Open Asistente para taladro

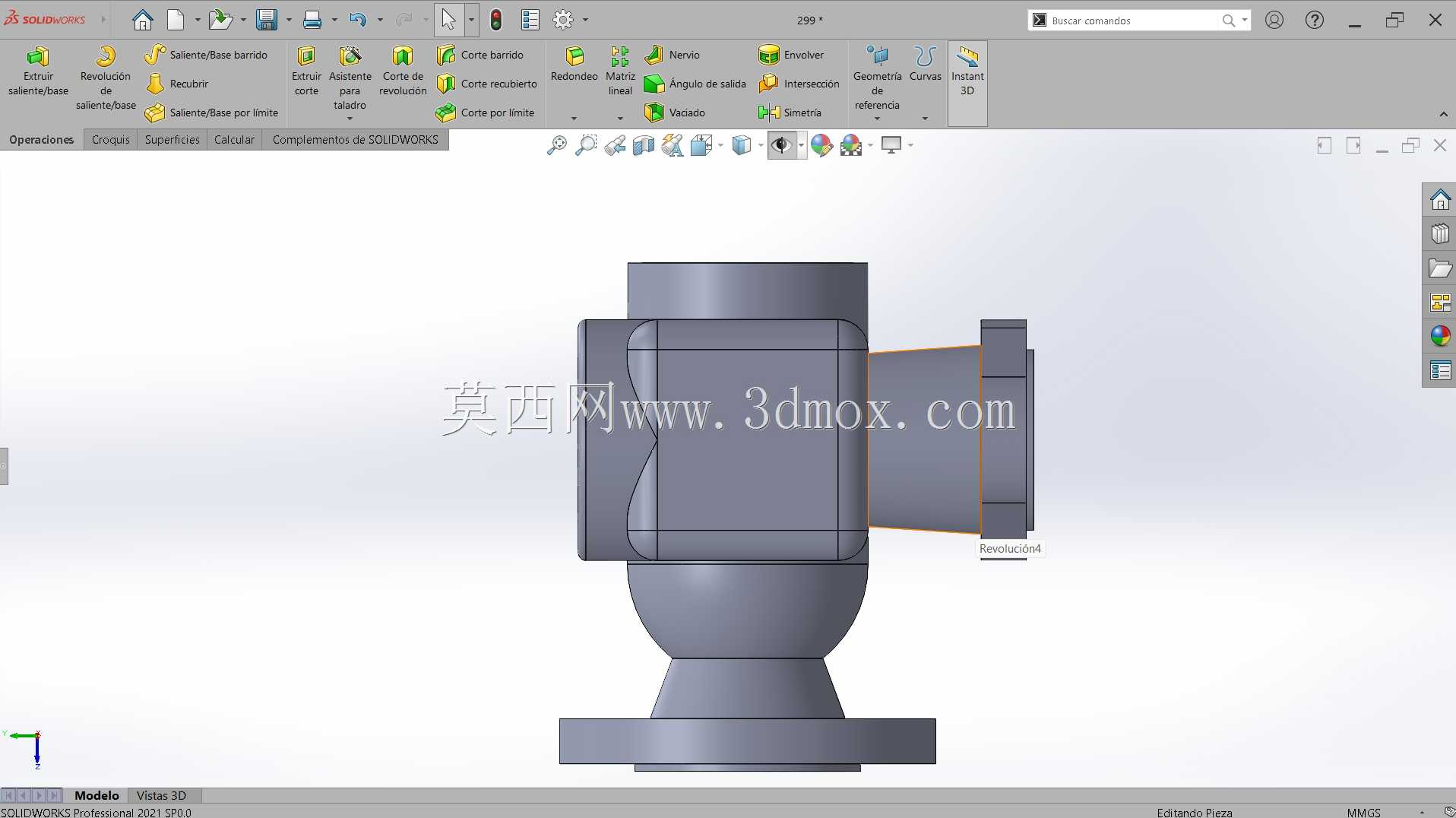point(350,78)
